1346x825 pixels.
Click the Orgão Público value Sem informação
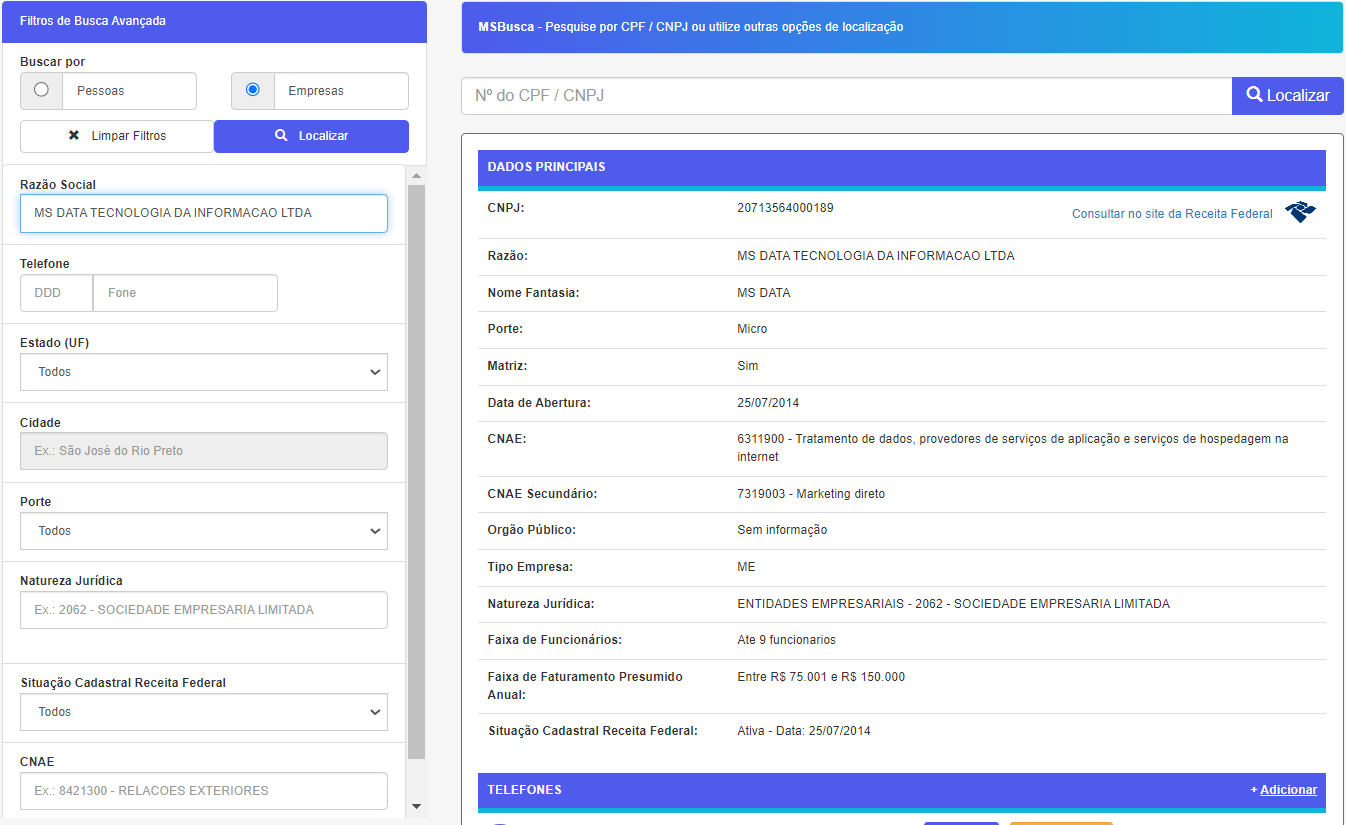782,530
